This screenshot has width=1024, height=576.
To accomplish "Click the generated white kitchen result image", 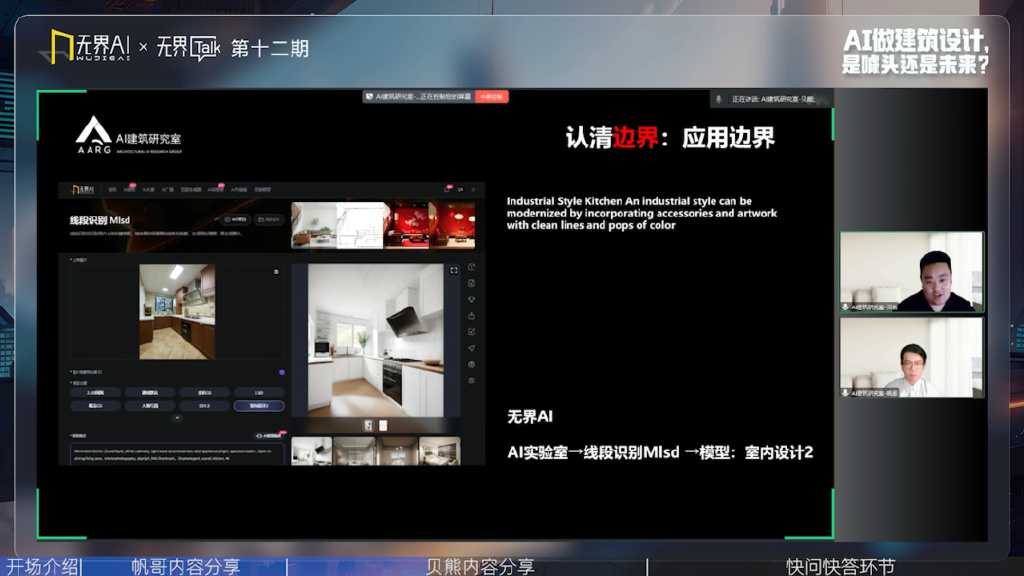I will pyautogui.click(x=376, y=340).
